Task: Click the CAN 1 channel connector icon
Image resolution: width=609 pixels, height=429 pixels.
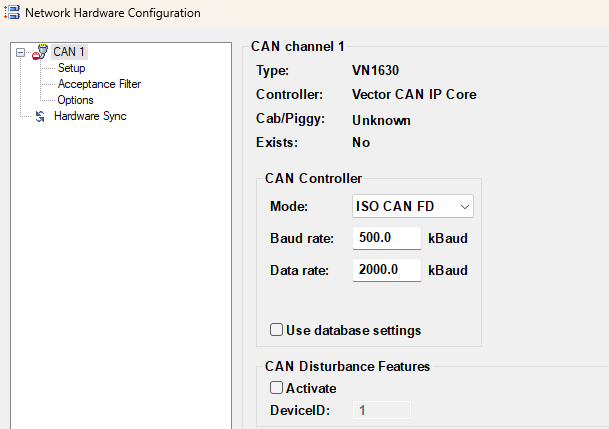Action: coord(40,52)
